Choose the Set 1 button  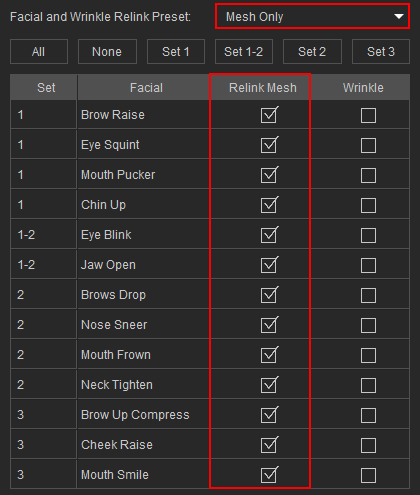pos(176,52)
